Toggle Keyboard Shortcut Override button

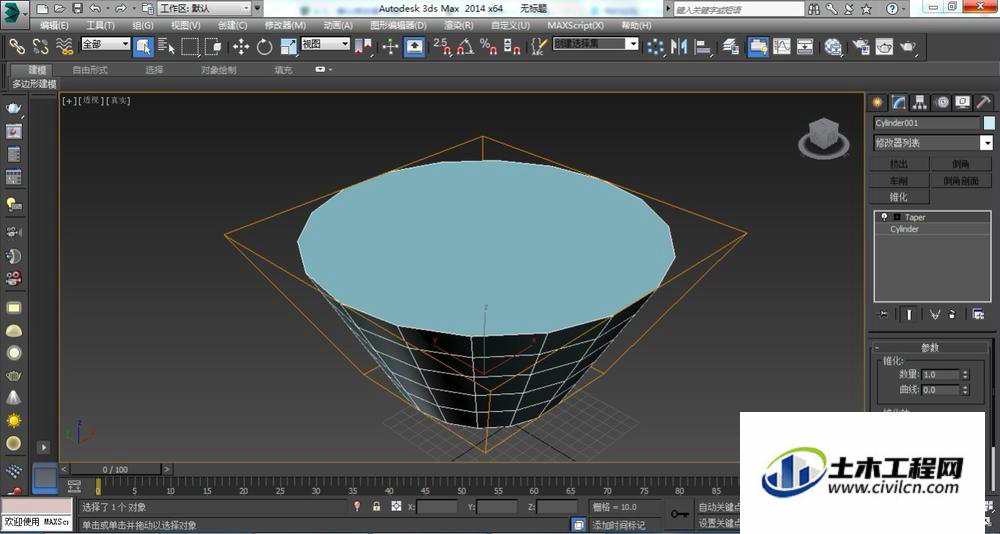pos(415,46)
